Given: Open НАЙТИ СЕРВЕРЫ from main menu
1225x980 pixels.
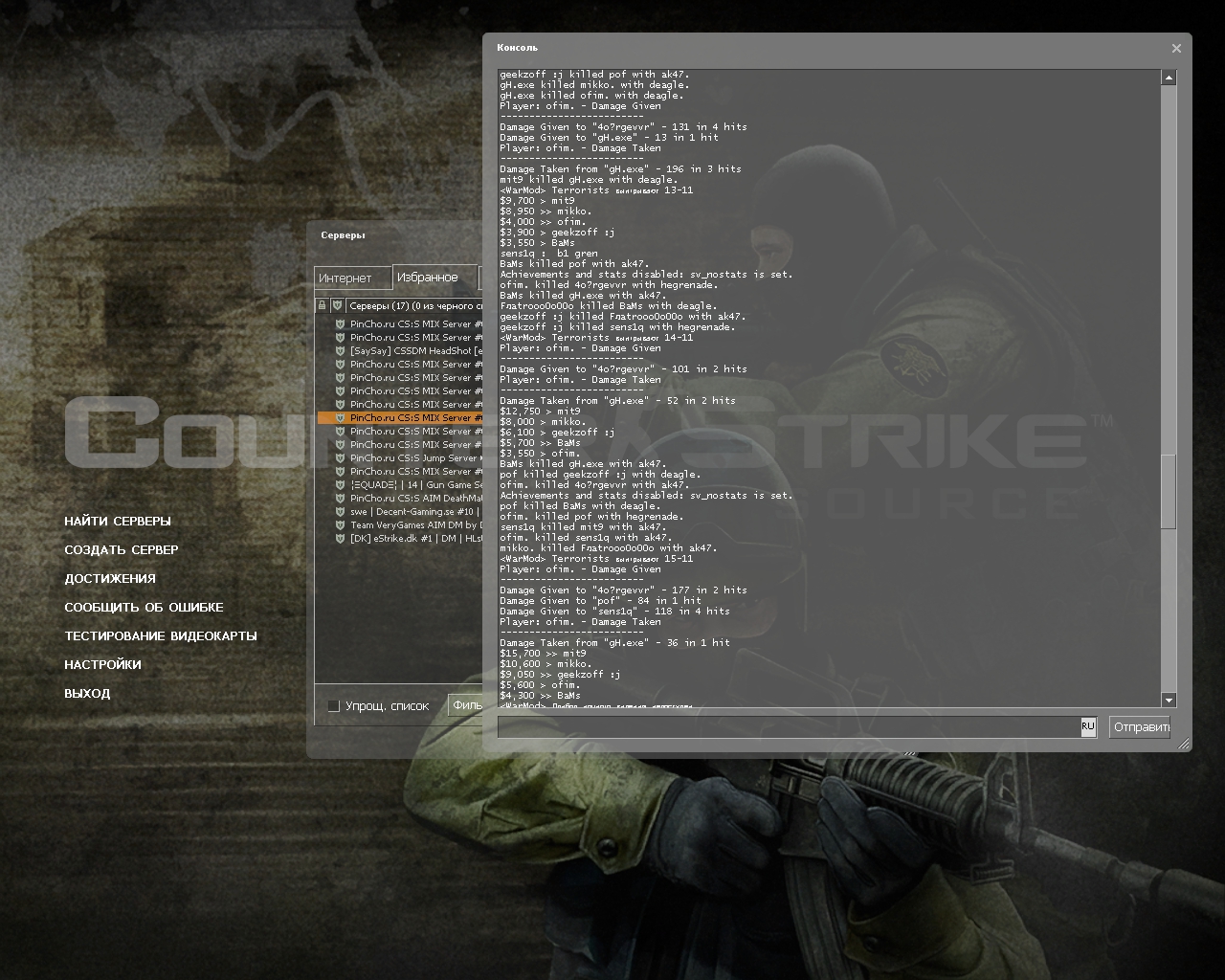Looking at the screenshot, I should pyautogui.click(x=118, y=522).
